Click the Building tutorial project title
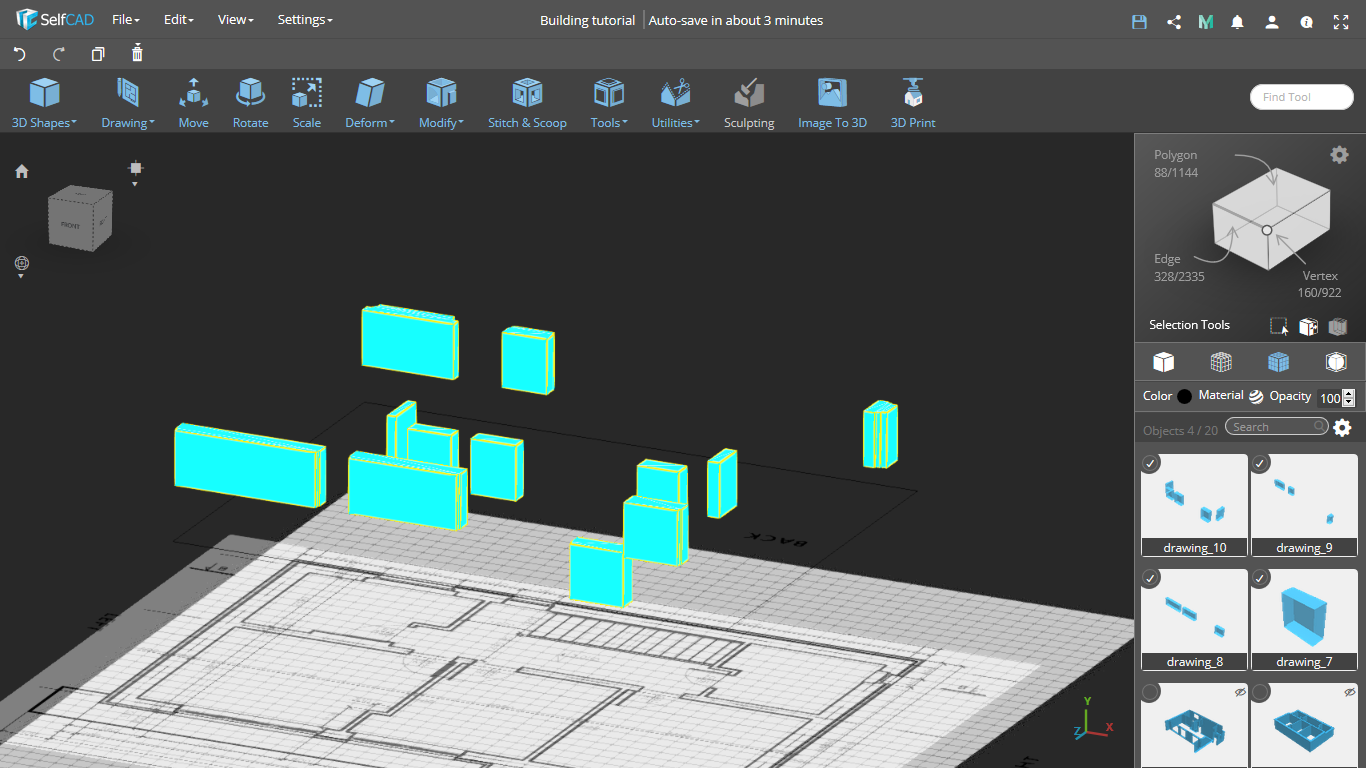The image size is (1366, 768). click(x=587, y=20)
